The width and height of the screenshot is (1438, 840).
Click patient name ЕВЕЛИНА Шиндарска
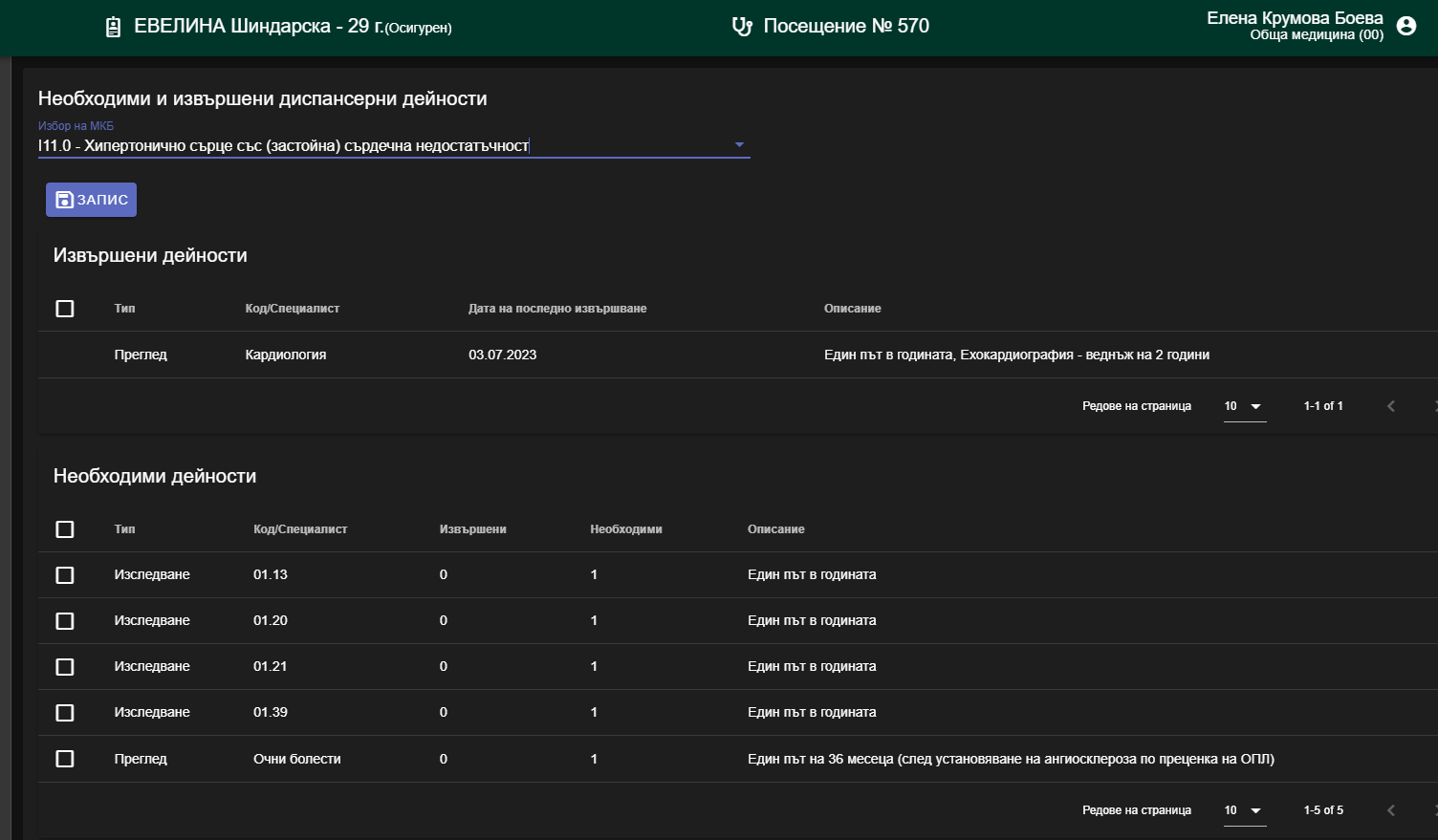pyautogui.click(x=232, y=26)
